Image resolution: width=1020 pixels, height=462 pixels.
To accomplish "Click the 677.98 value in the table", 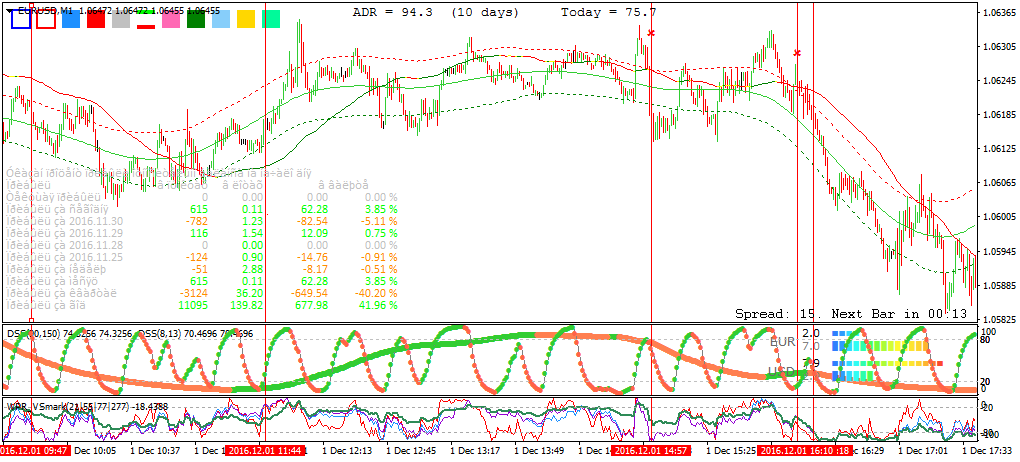I will click(312, 305).
